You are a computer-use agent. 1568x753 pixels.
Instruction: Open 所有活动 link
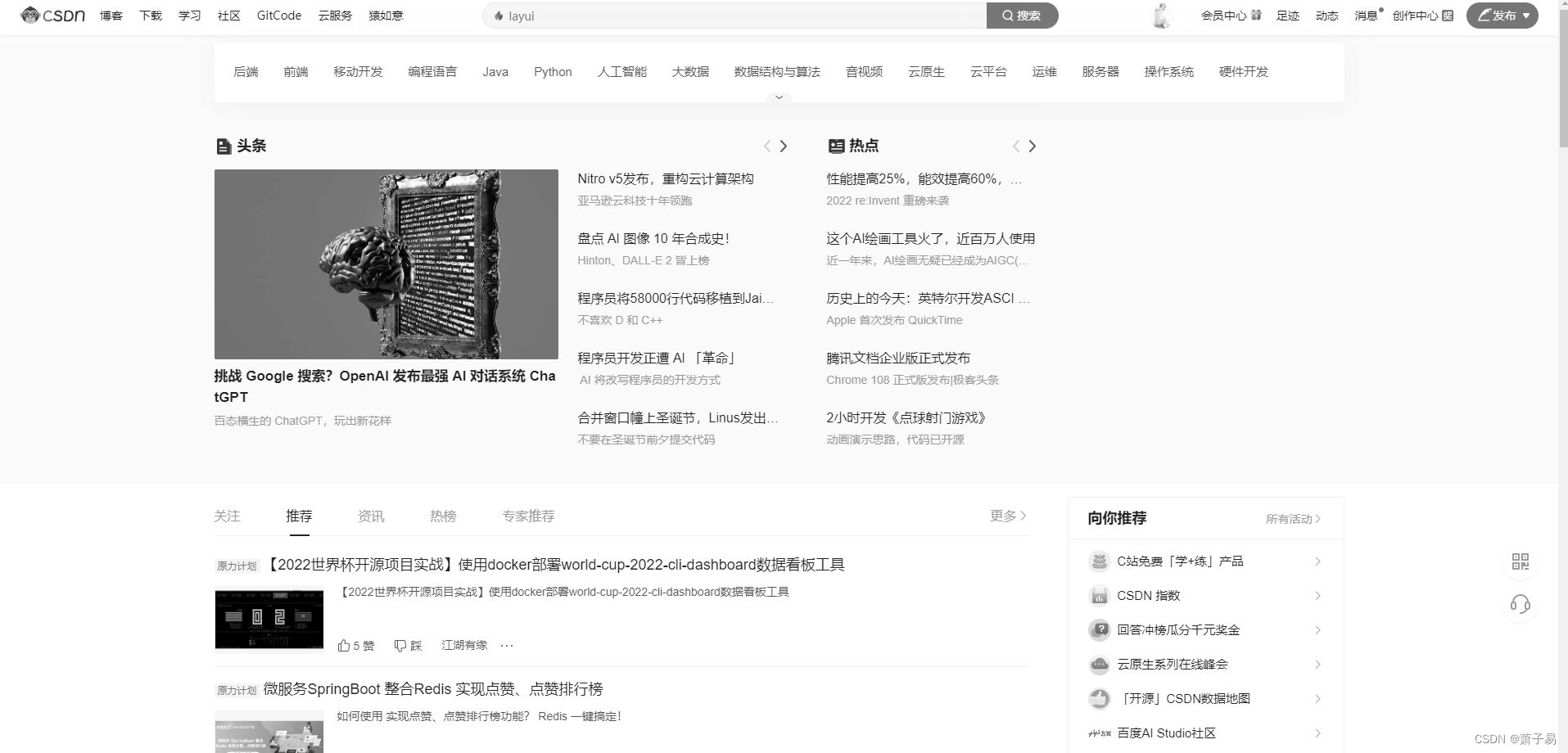tap(1293, 519)
